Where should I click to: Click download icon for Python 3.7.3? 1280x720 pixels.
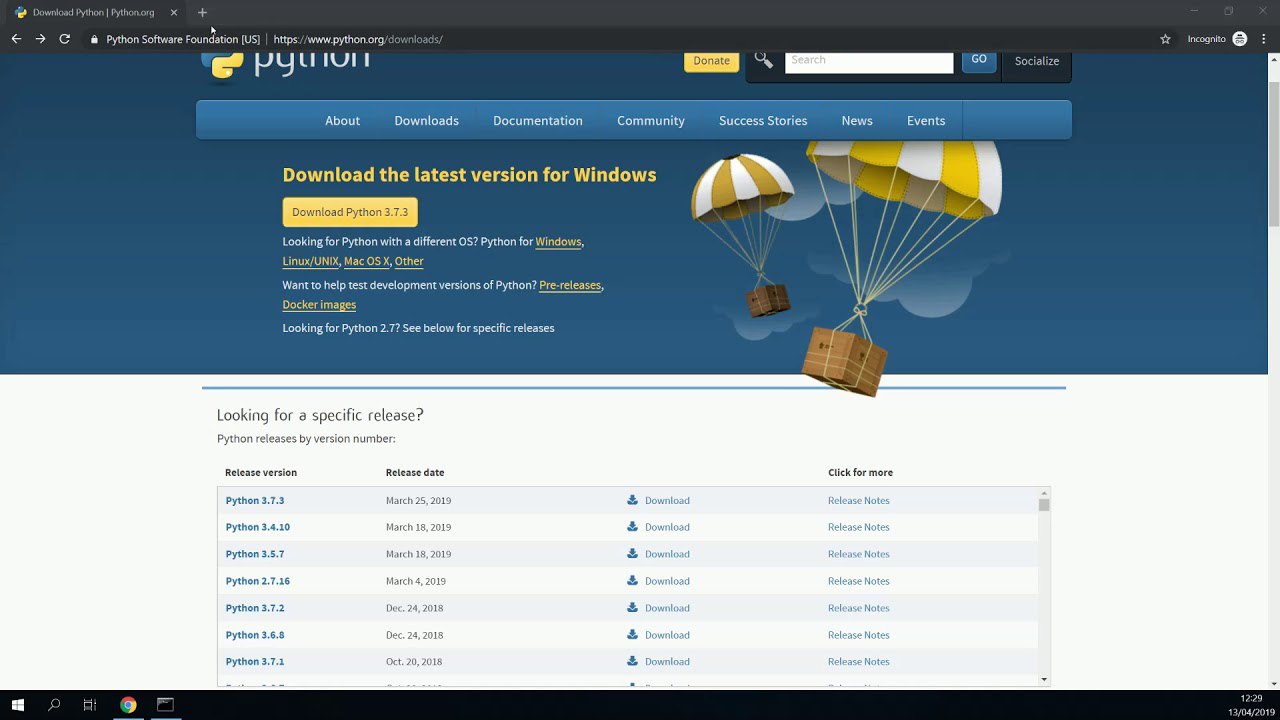[x=632, y=500]
